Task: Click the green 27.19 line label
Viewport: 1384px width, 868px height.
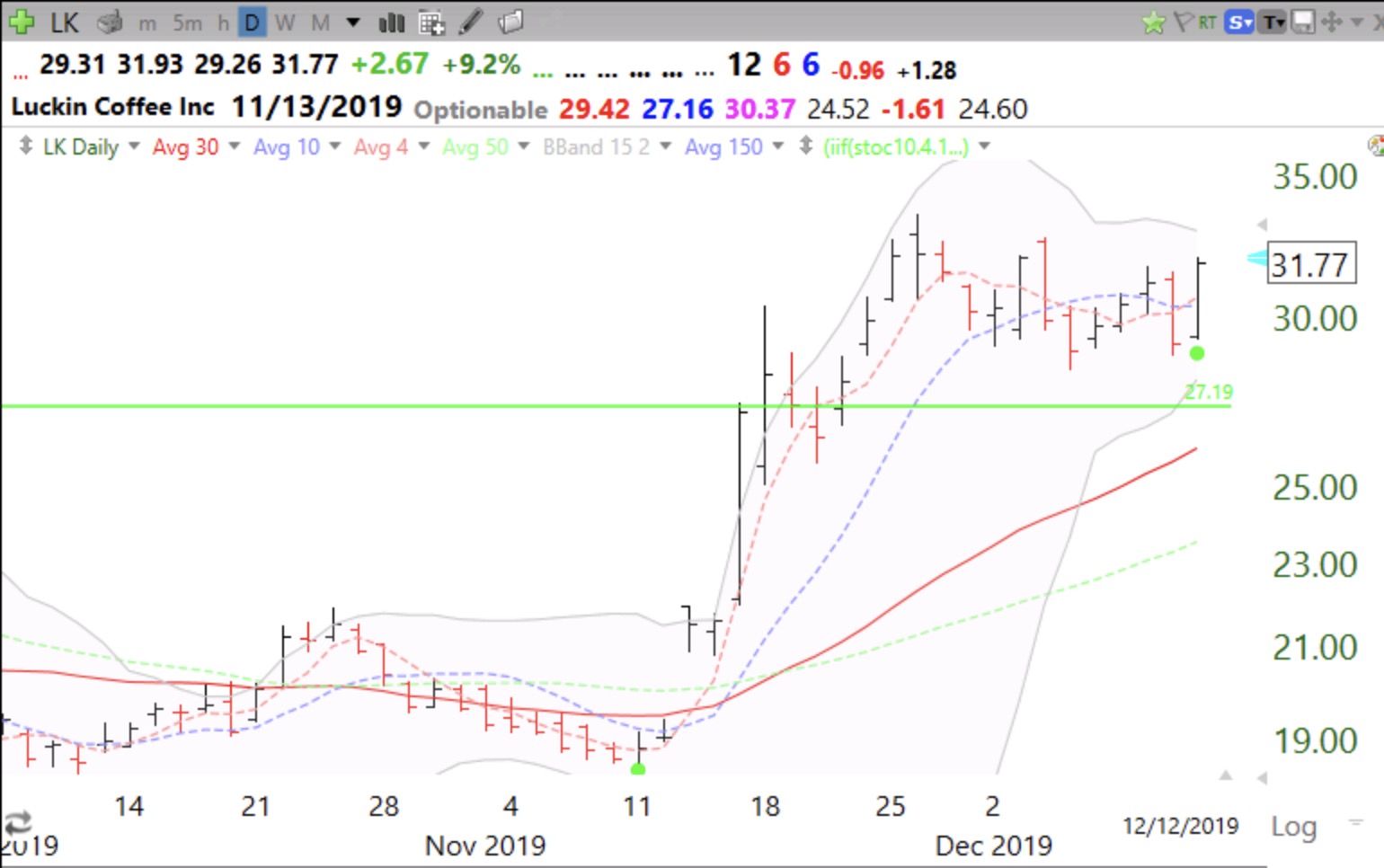Action: tap(1209, 392)
